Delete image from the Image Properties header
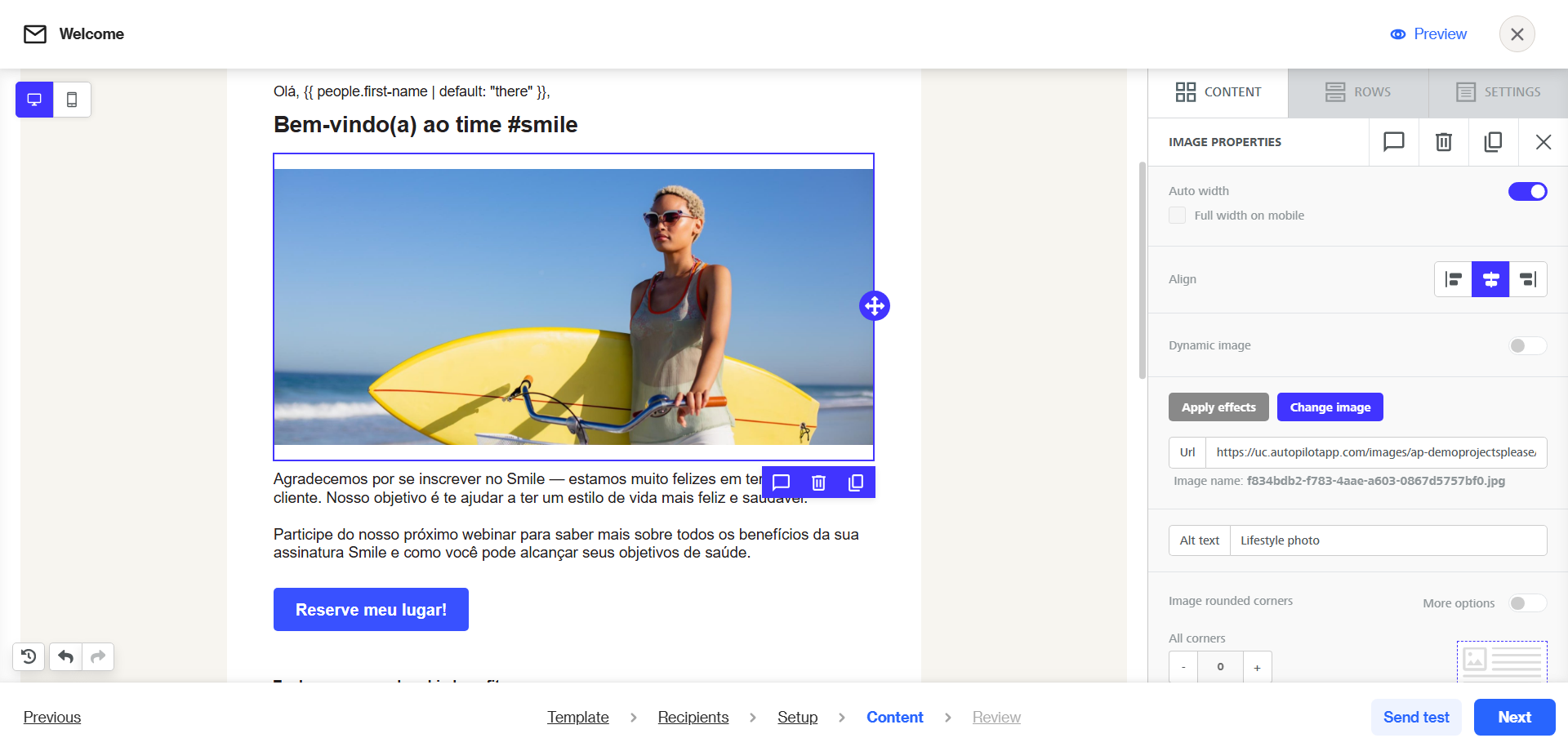The height and width of the screenshot is (747, 1568). coord(1443,142)
